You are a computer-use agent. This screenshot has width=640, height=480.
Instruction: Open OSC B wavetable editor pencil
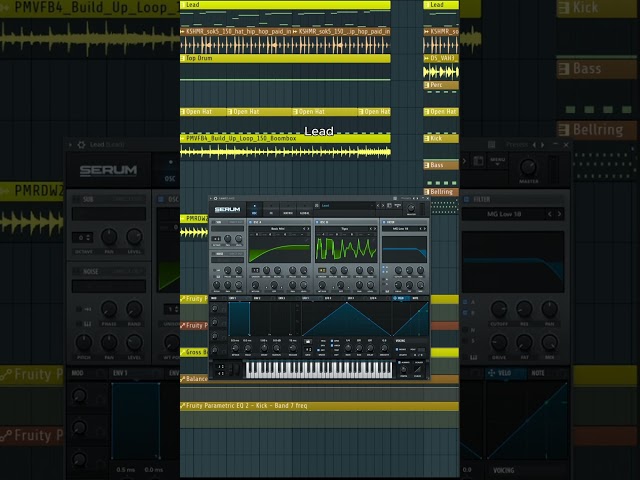(373, 240)
